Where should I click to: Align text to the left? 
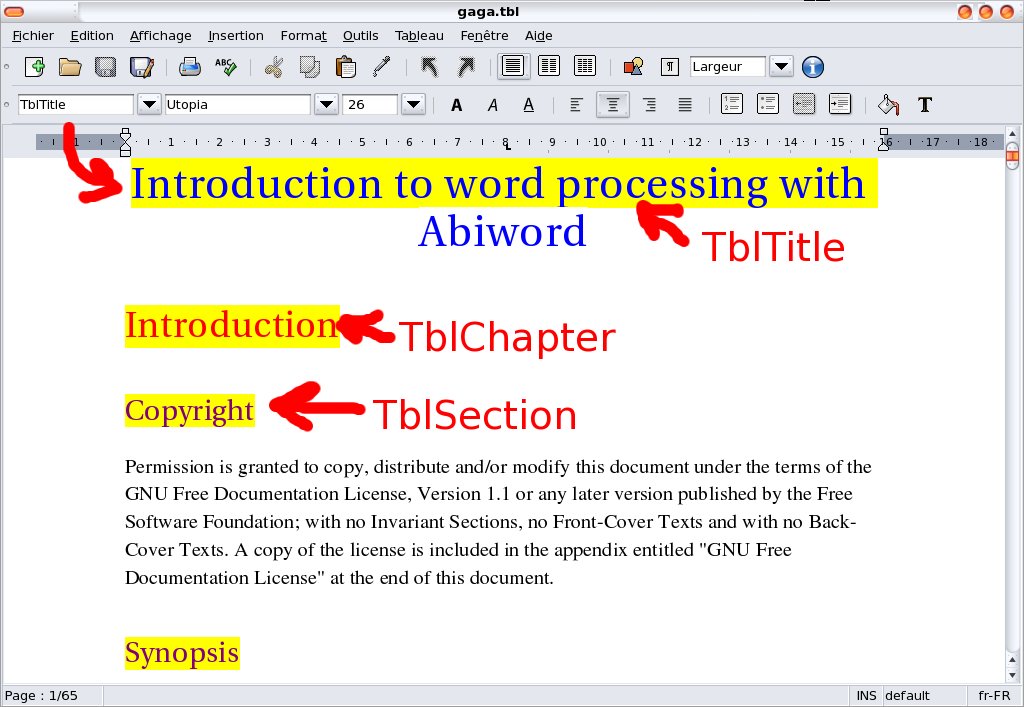click(576, 104)
